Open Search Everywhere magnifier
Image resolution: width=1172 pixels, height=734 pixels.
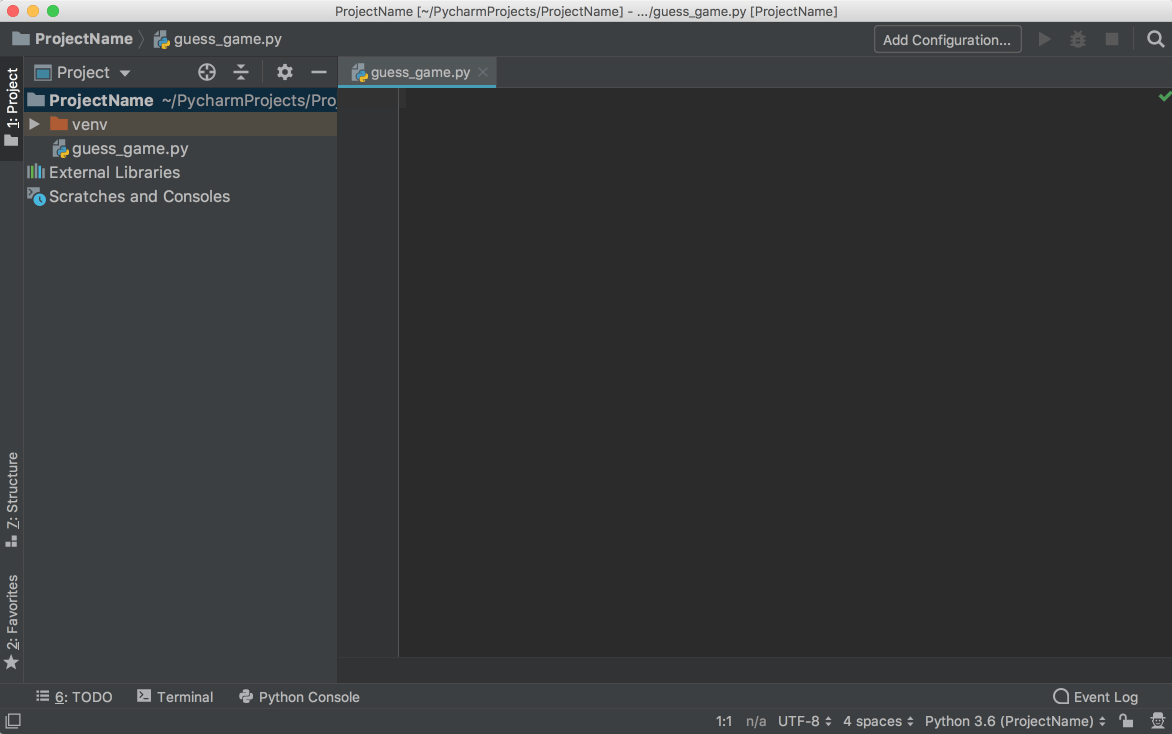[1156, 38]
